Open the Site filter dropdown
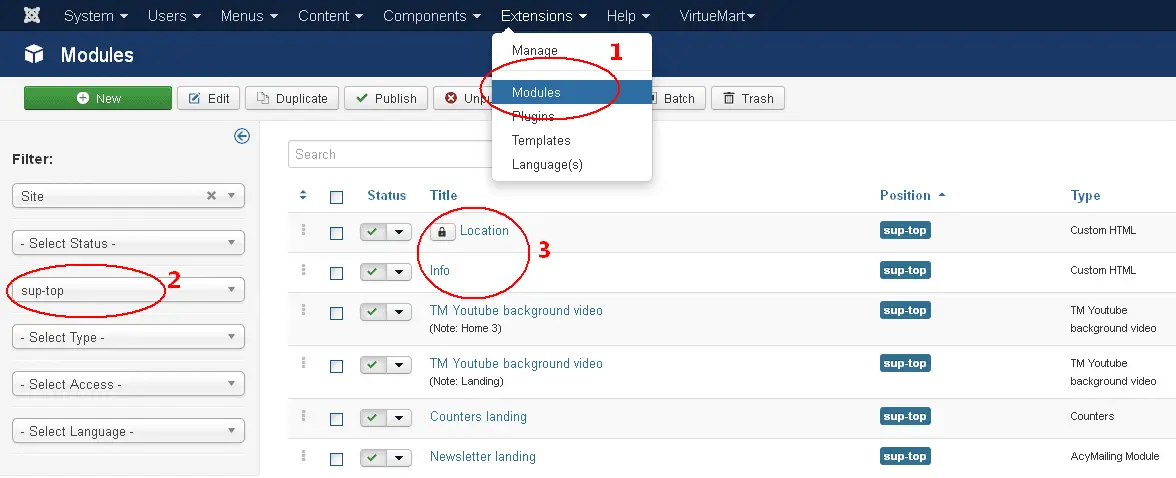The image size is (1176, 478). pos(128,196)
